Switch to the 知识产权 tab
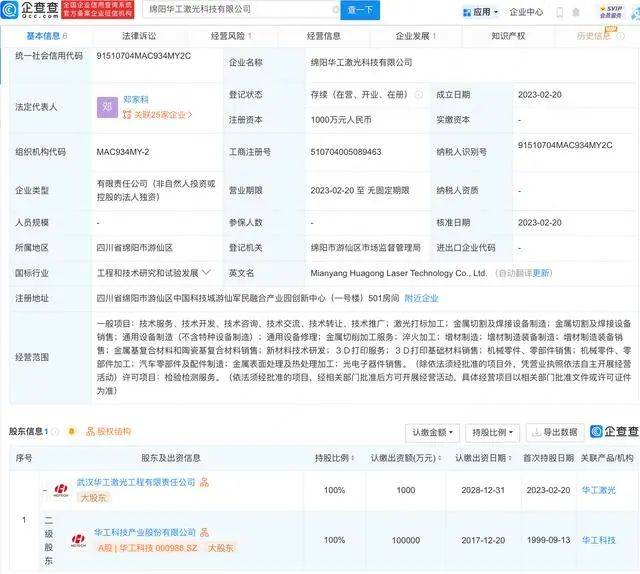This screenshot has width=640, height=574. [x=507, y=36]
